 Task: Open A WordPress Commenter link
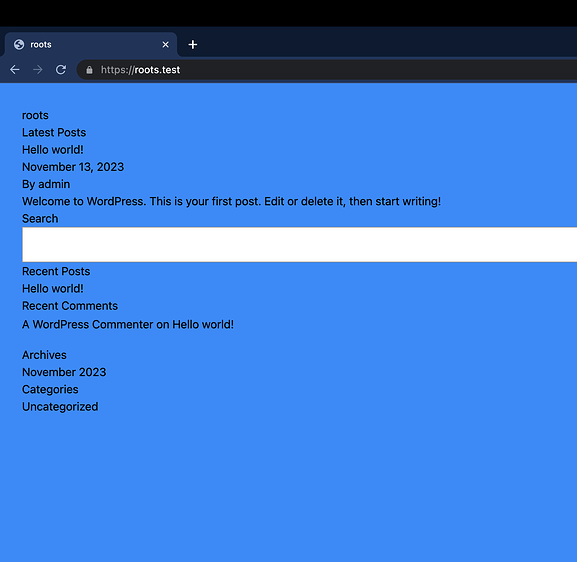pyautogui.click(x=88, y=324)
